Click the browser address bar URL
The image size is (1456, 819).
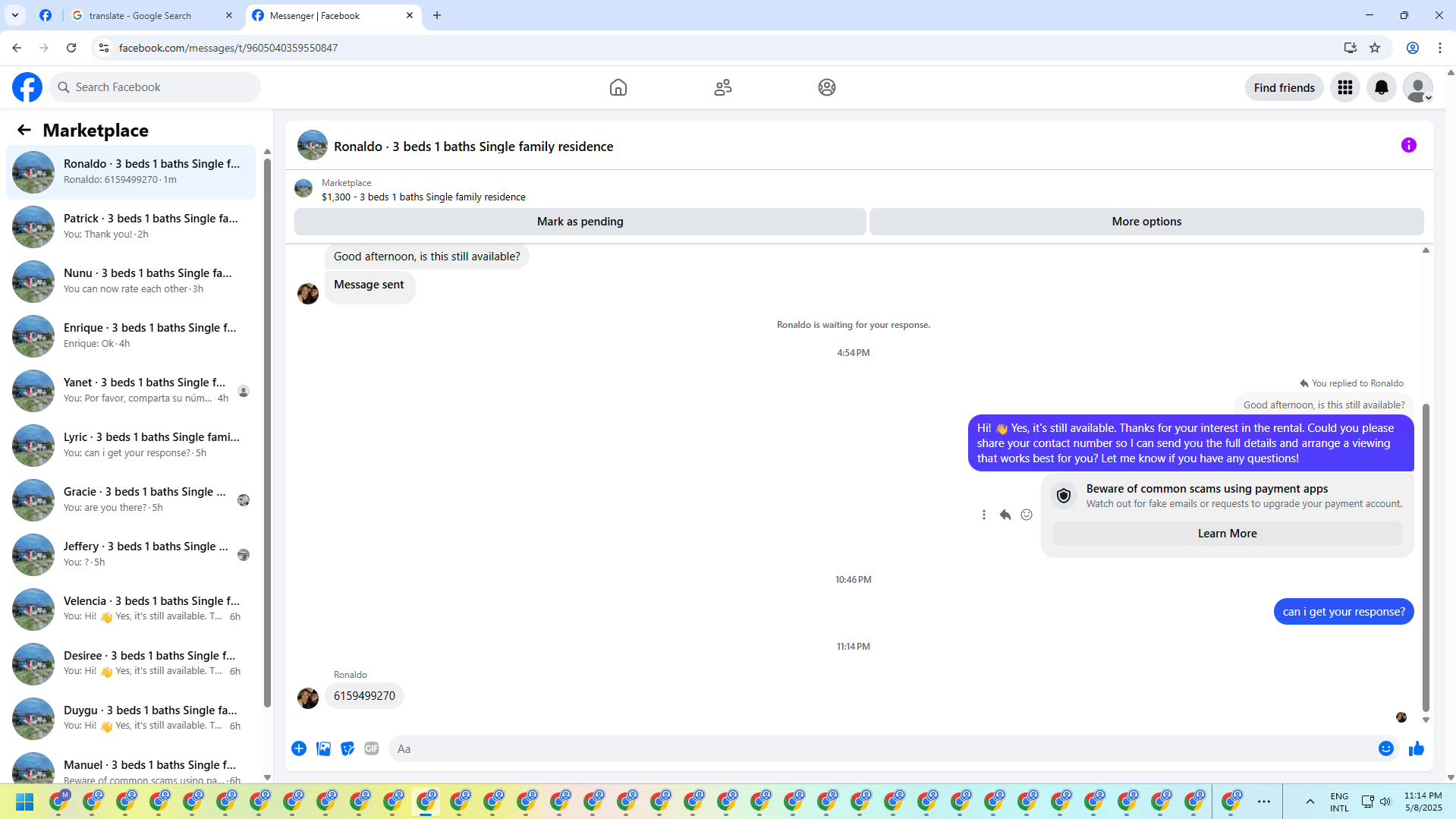(228, 48)
